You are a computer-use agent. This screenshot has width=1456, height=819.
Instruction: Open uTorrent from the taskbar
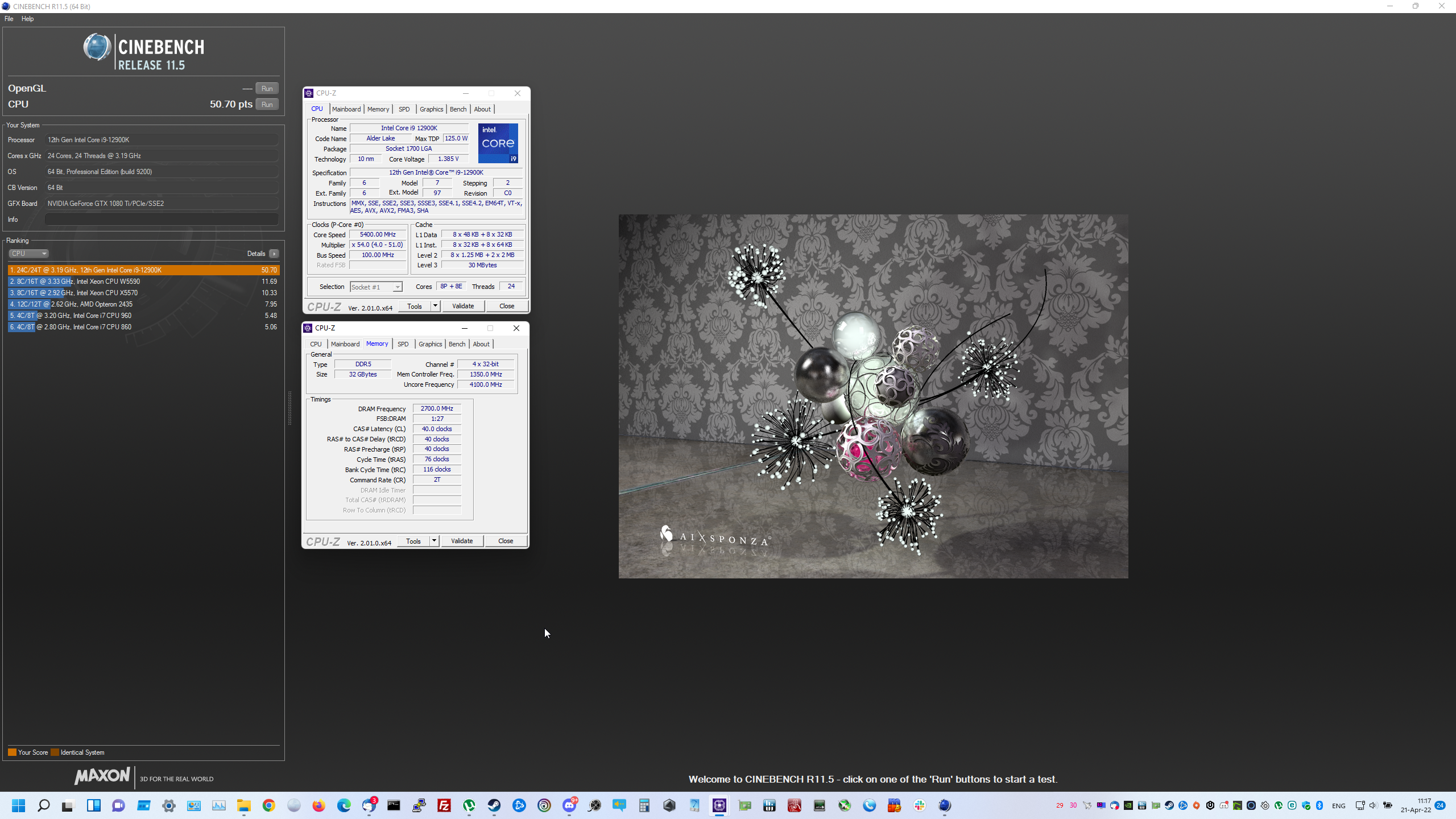pyautogui.click(x=469, y=805)
